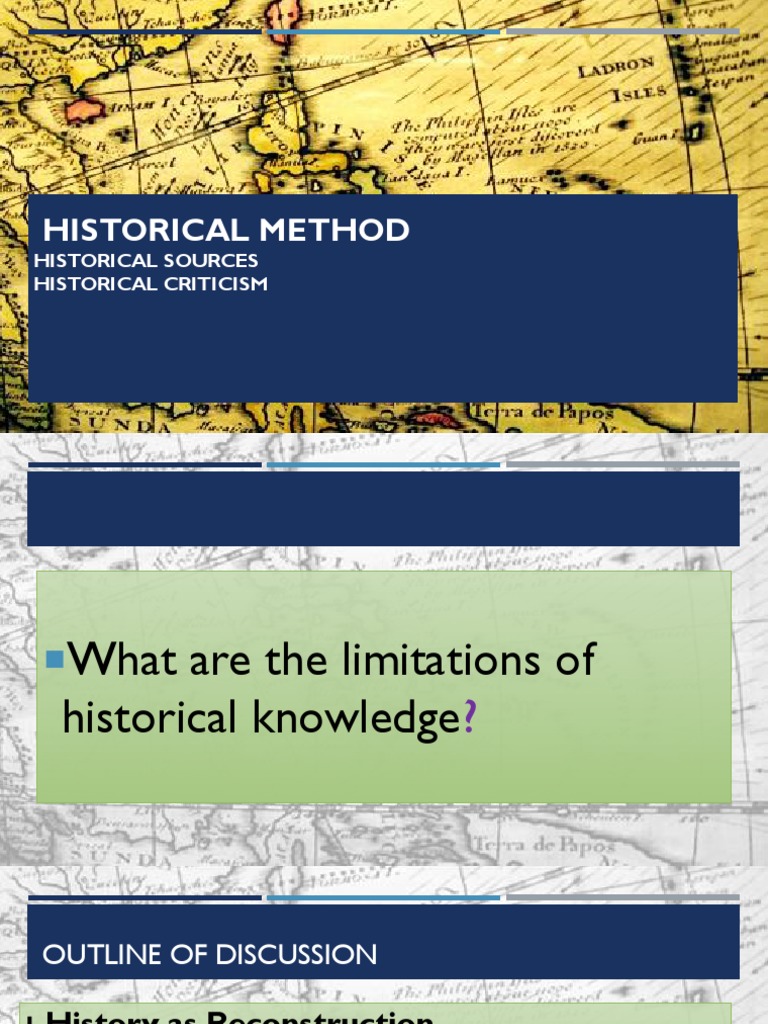Select the HISTORICAL SOURCES subtitle text
Screen dimensions: 768x1024
[x=146, y=261]
